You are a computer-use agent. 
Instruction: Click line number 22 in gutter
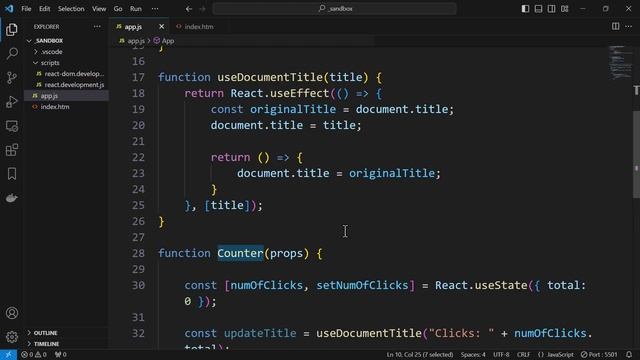click(x=138, y=158)
